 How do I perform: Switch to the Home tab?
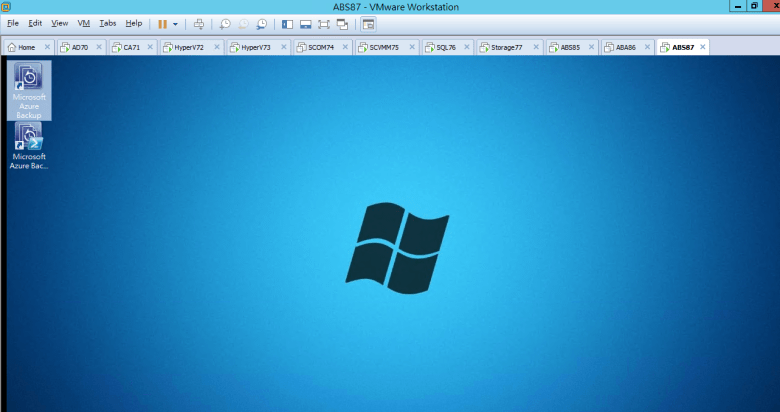[x=26, y=47]
